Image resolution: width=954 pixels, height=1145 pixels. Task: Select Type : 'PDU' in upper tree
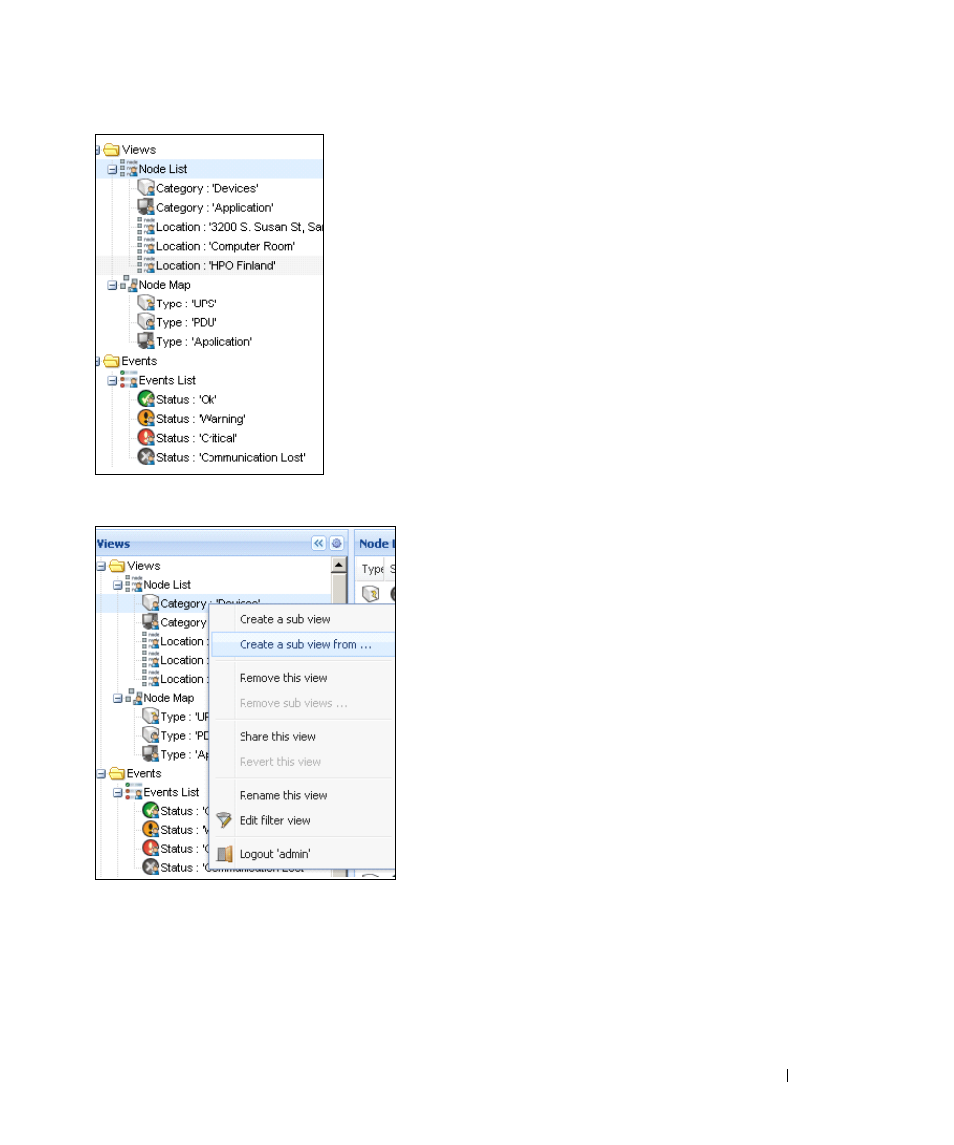pos(186,323)
